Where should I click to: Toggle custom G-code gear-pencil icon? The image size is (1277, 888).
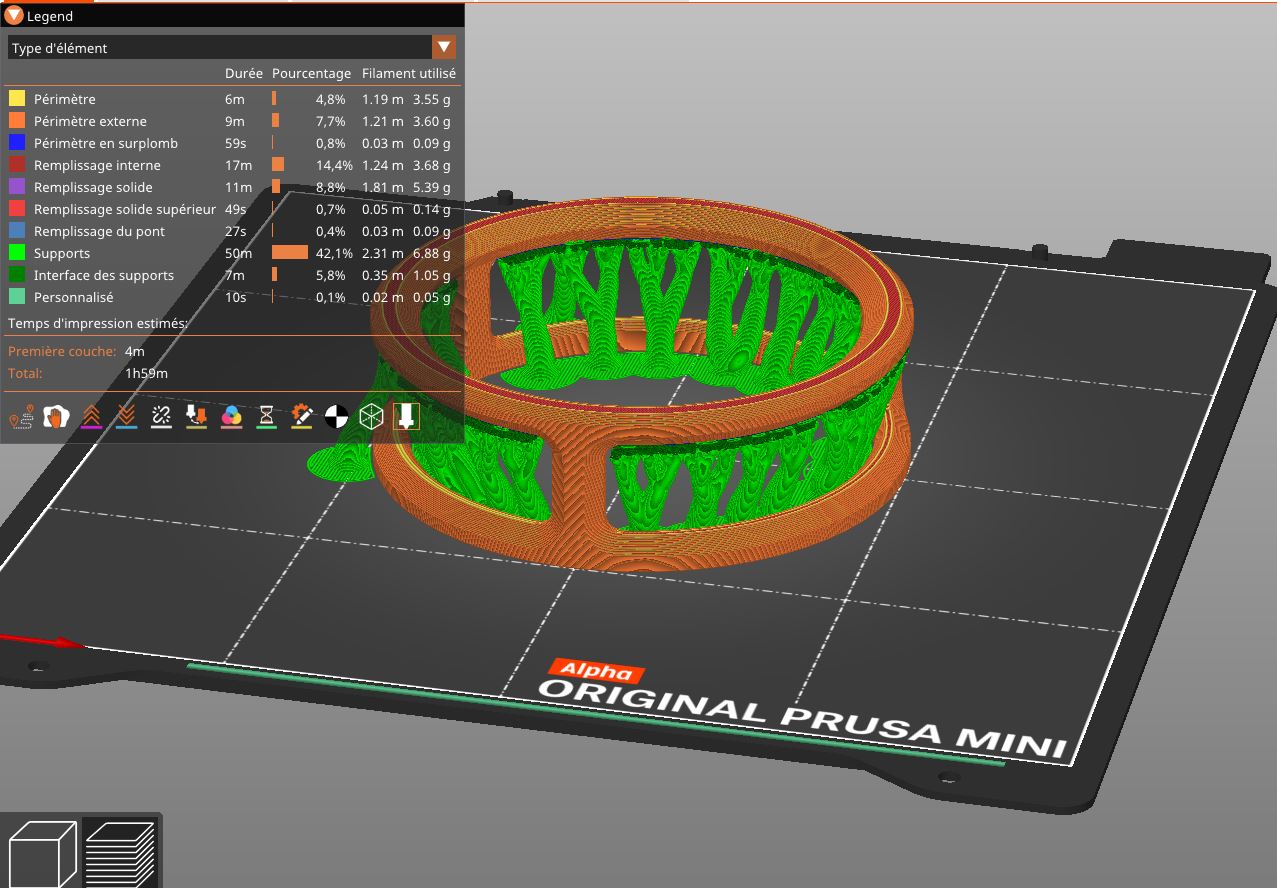(x=301, y=417)
